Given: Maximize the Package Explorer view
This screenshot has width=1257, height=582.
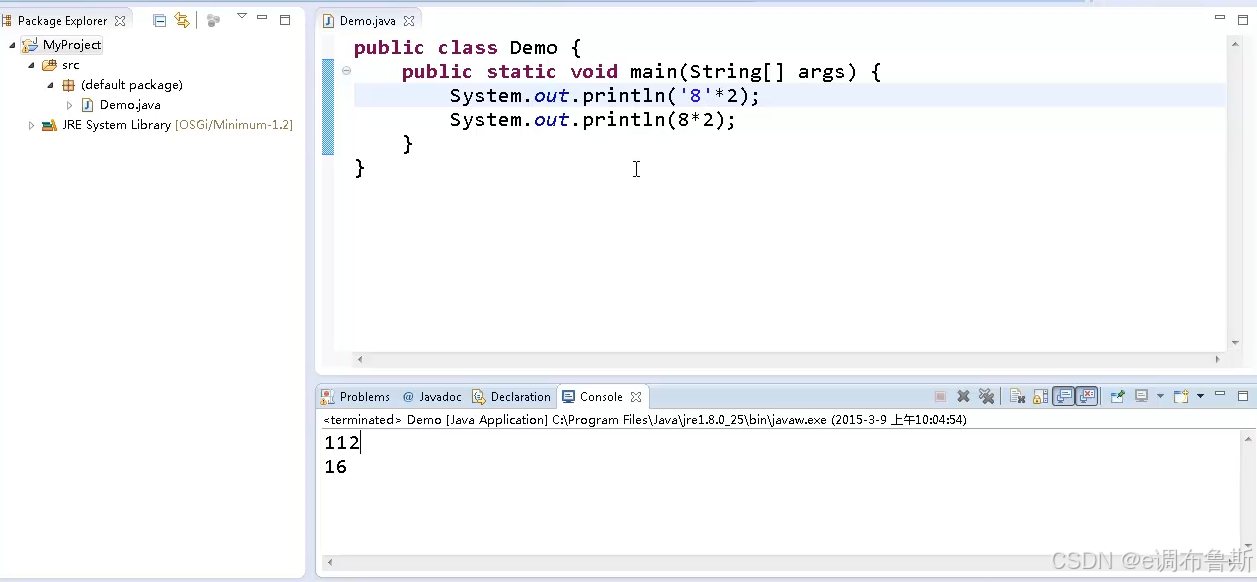Looking at the screenshot, I should click(x=285, y=19).
